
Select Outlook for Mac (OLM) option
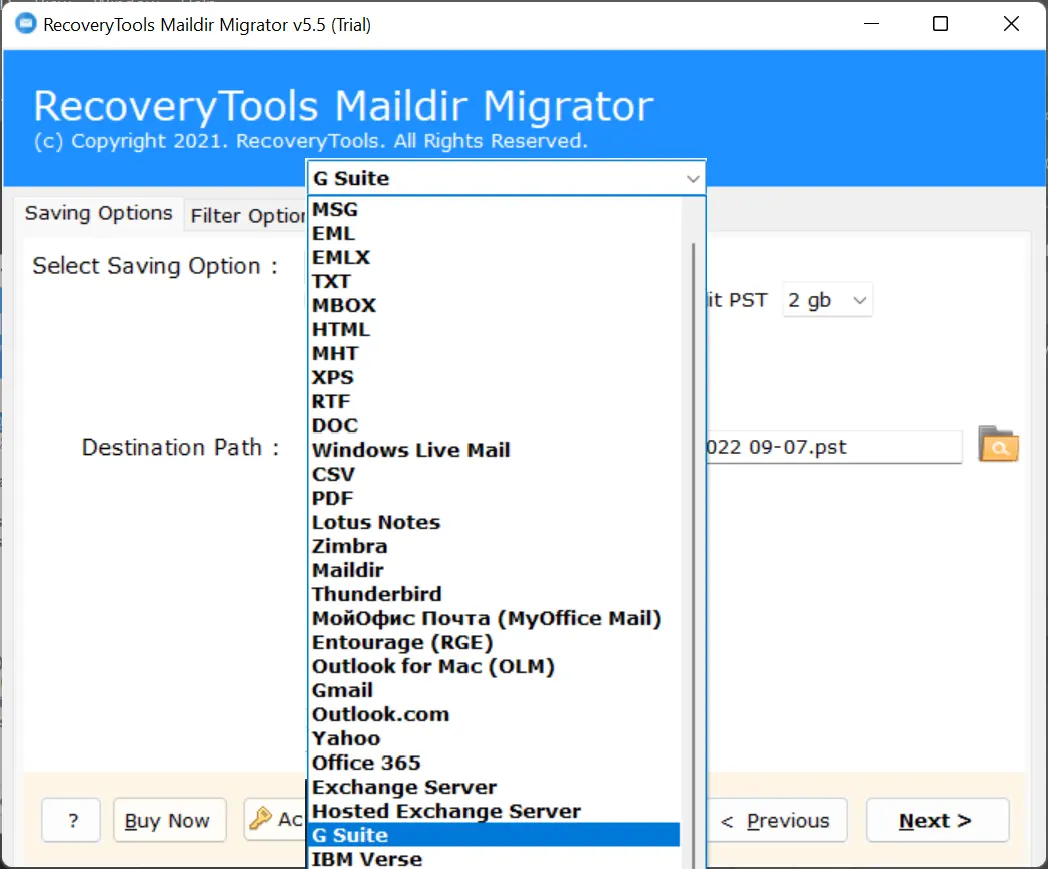pyautogui.click(x=433, y=666)
